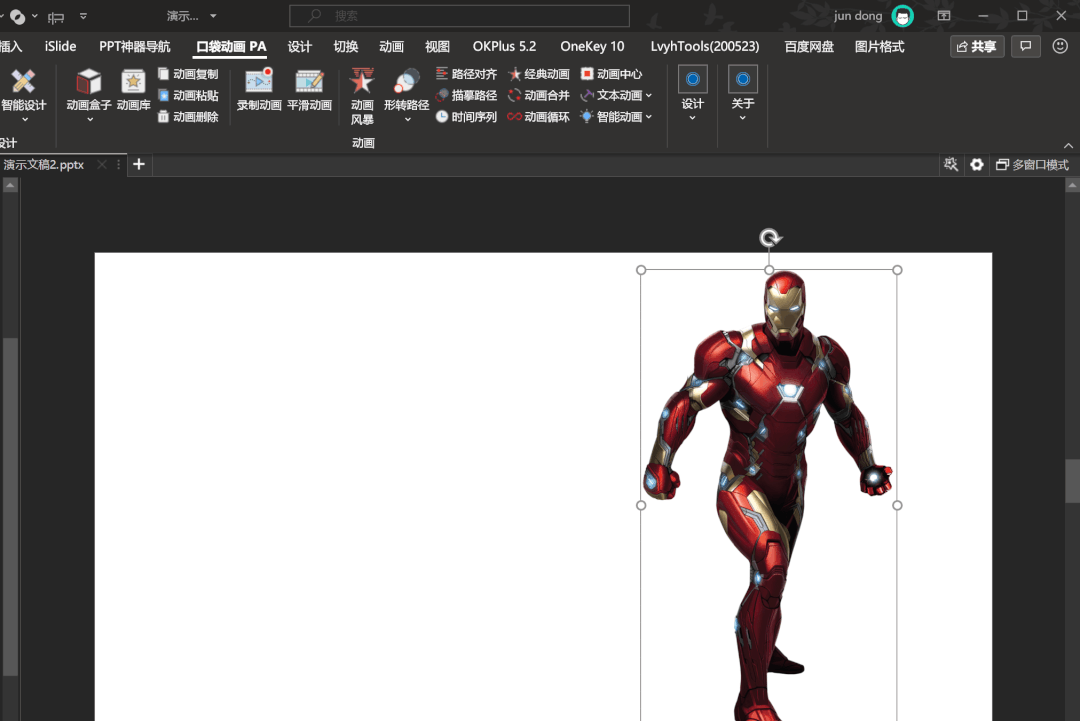
Task: Open the 形转路径 dropdown
Action: [x=407, y=119]
